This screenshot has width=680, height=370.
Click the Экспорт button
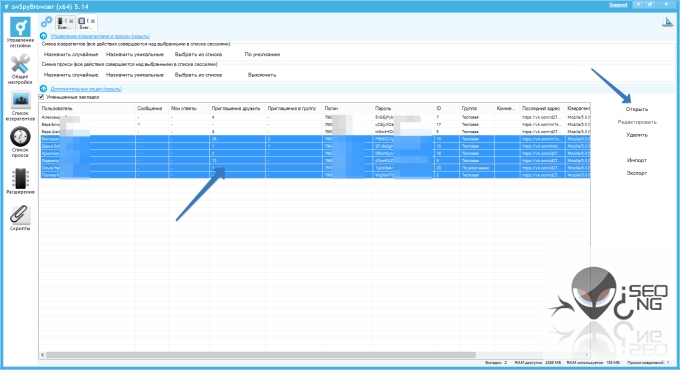[x=637, y=173]
